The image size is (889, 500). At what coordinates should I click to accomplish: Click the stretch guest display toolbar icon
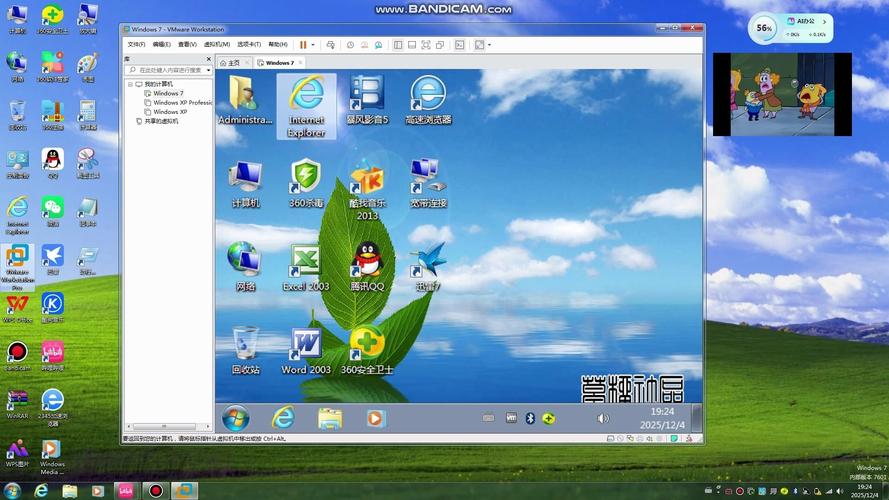tap(479, 45)
